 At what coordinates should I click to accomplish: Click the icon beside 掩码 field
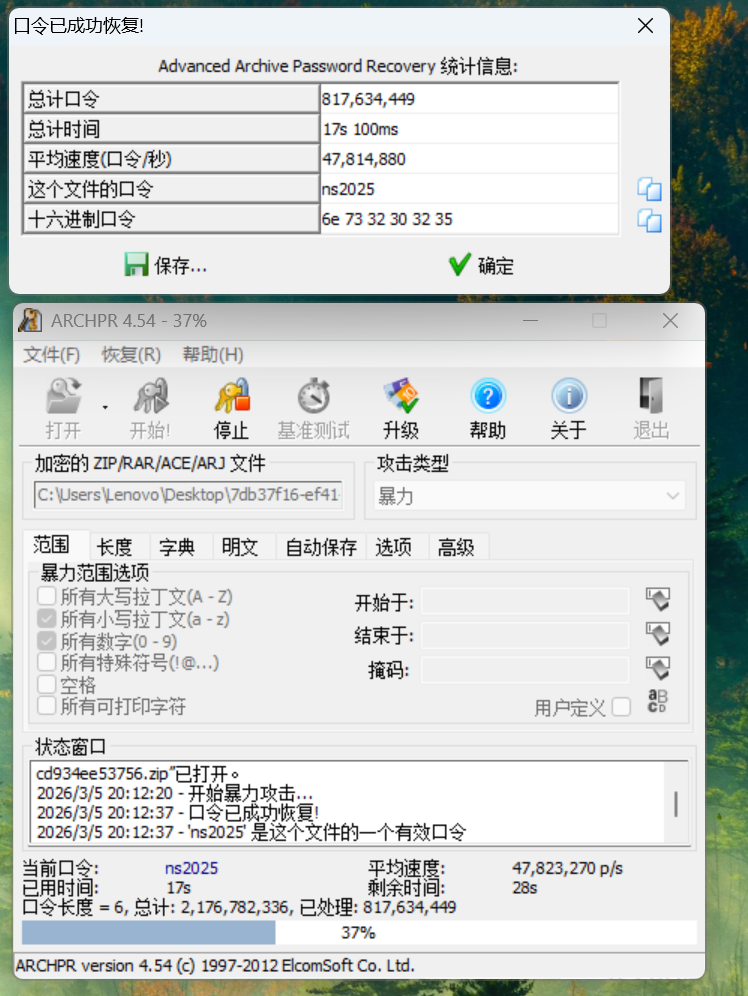658,668
